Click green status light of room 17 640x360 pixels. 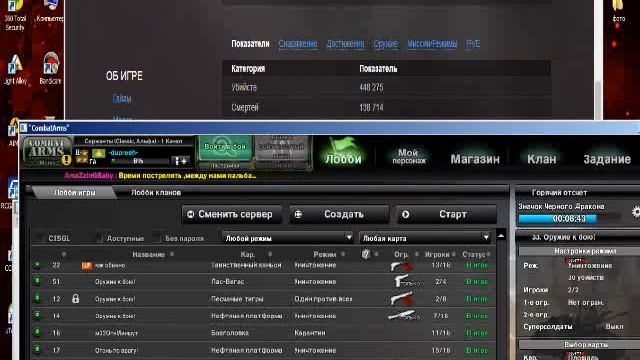click(x=37, y=349)
